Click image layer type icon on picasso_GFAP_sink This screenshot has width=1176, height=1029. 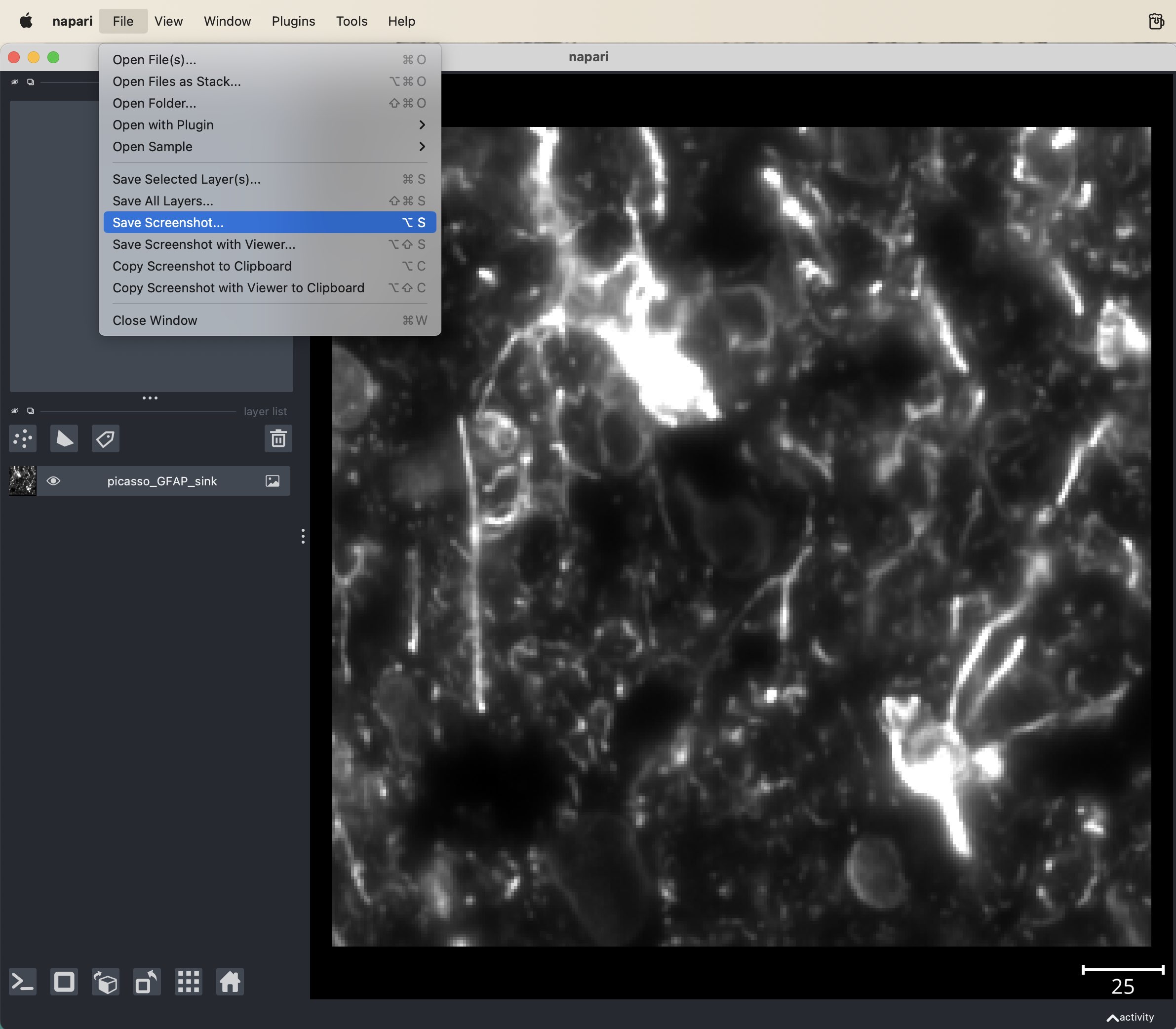(x=273, y=481)
